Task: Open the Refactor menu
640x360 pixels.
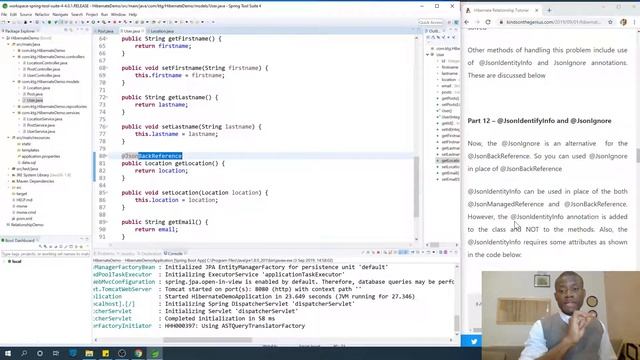Action: [x=42, y=14]
